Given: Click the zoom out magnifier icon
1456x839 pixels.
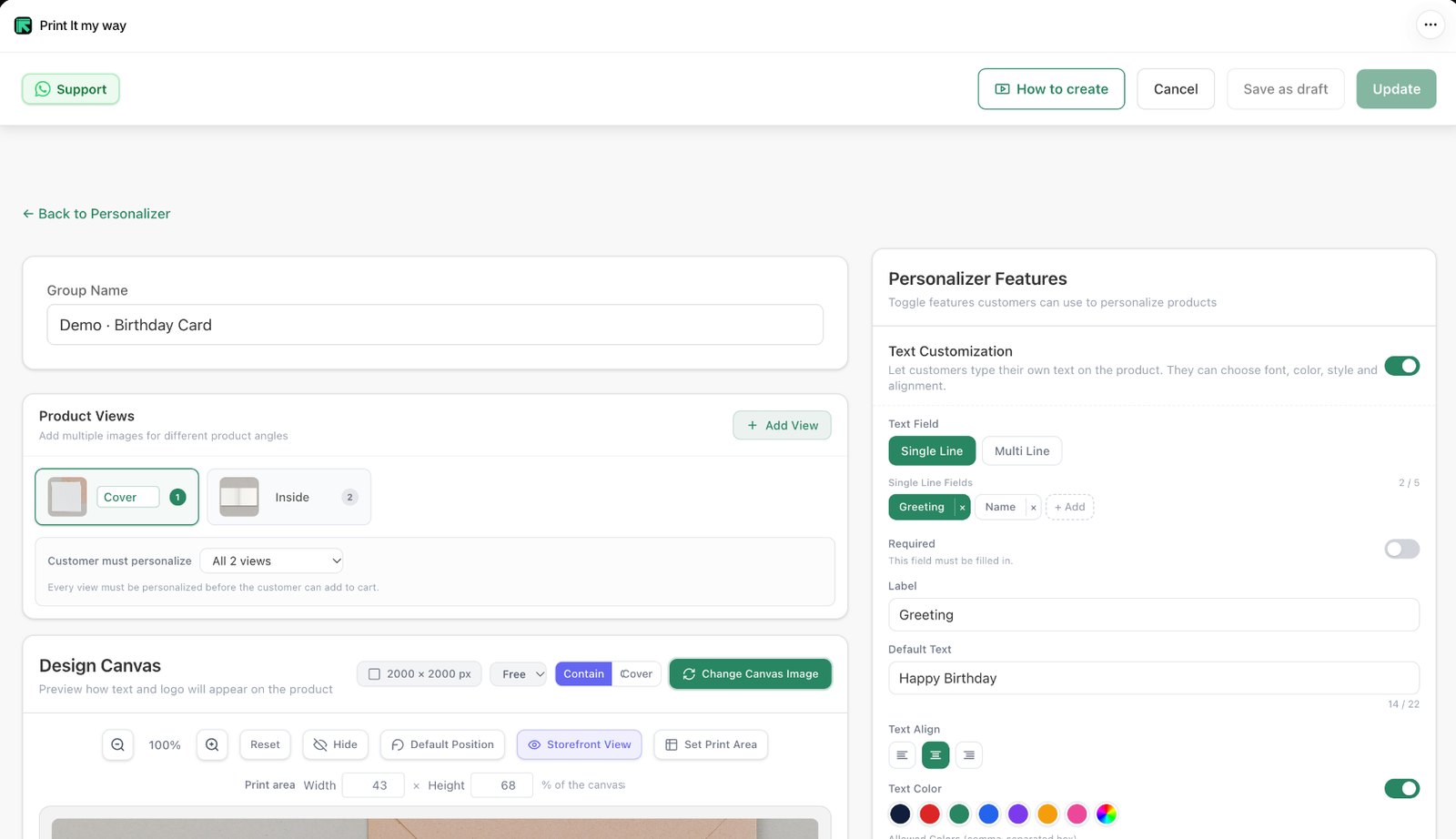Looking at the screenshot, I should [x=118, y=744].
